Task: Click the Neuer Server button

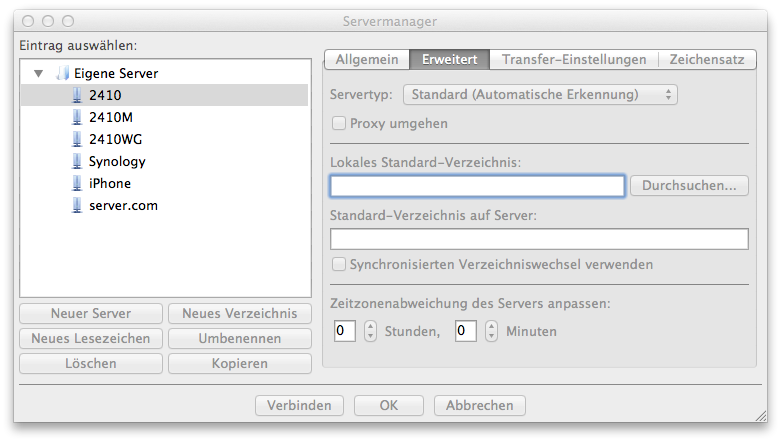Action: pyautogui.click(x=91, y=314)
